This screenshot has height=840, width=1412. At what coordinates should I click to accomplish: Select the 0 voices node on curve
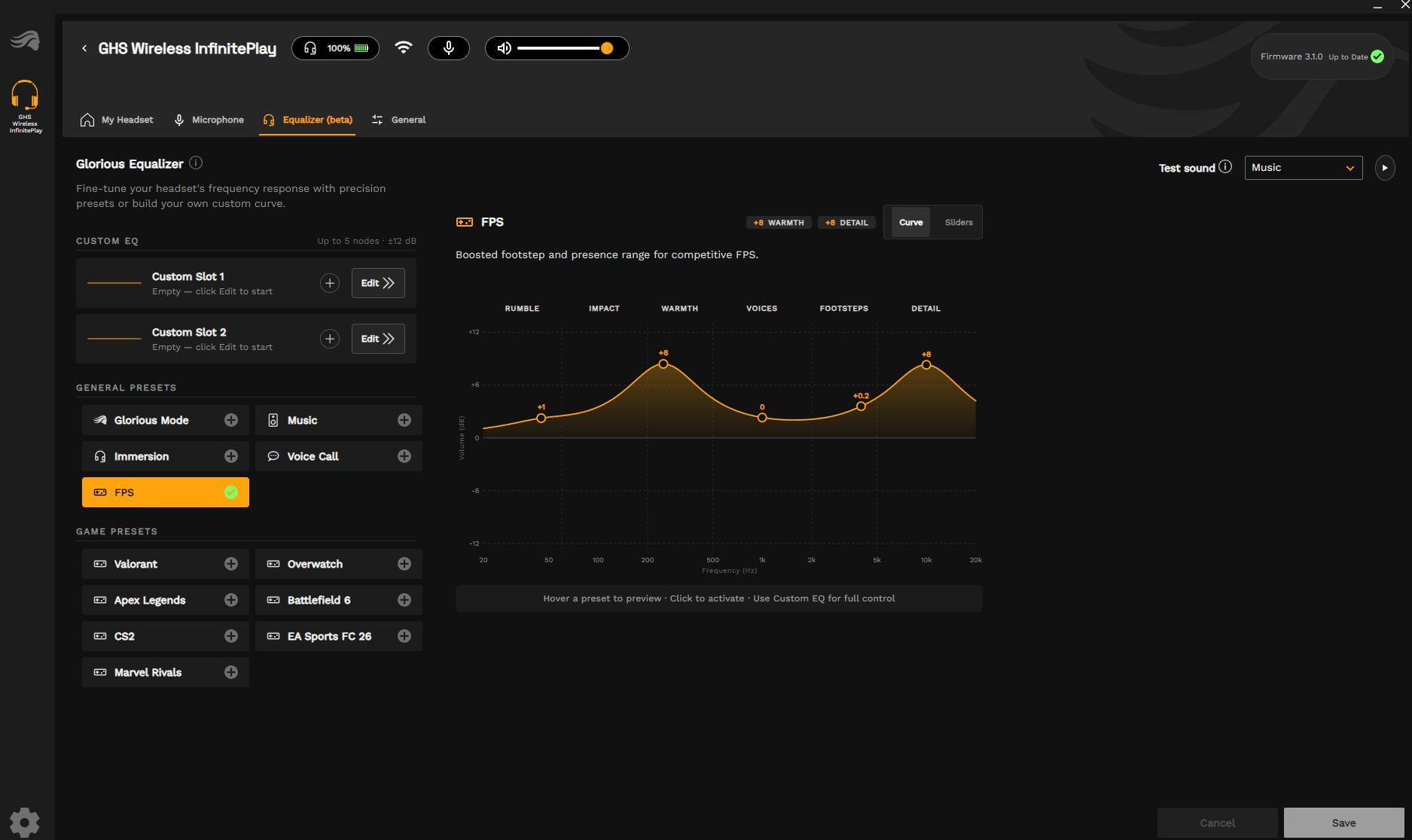762,417
